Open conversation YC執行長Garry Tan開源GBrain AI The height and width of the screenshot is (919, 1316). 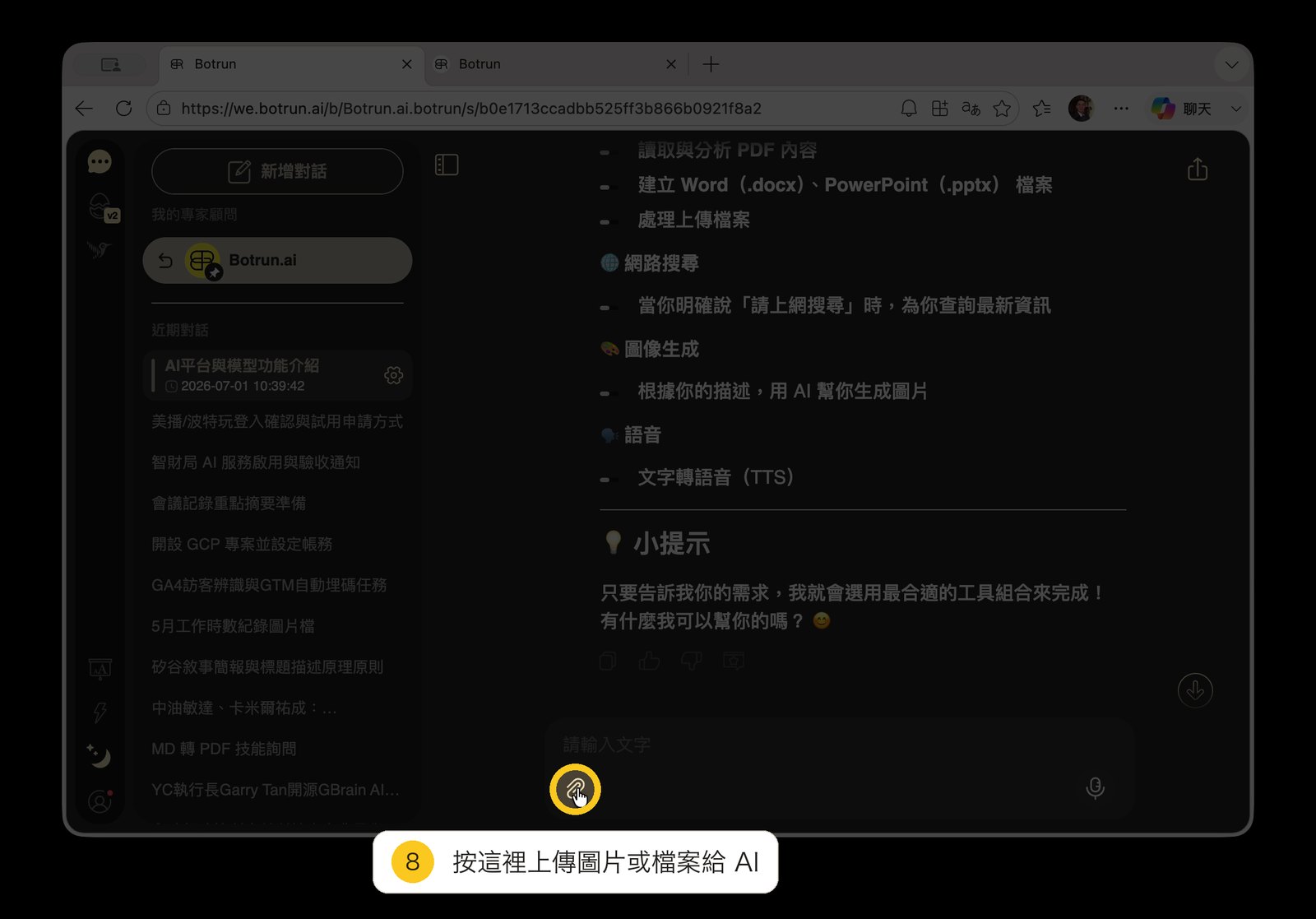[276, 790]
